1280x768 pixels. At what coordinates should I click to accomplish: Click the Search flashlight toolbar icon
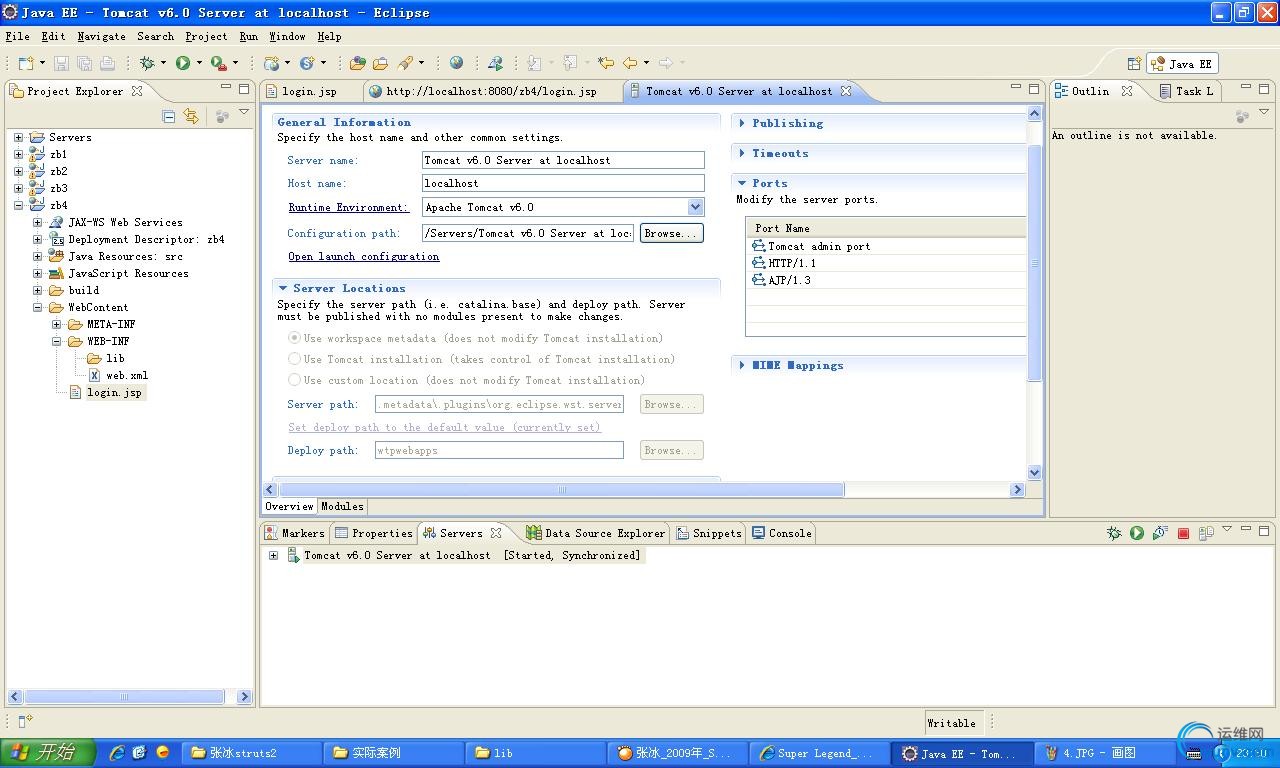pos(405,63)
